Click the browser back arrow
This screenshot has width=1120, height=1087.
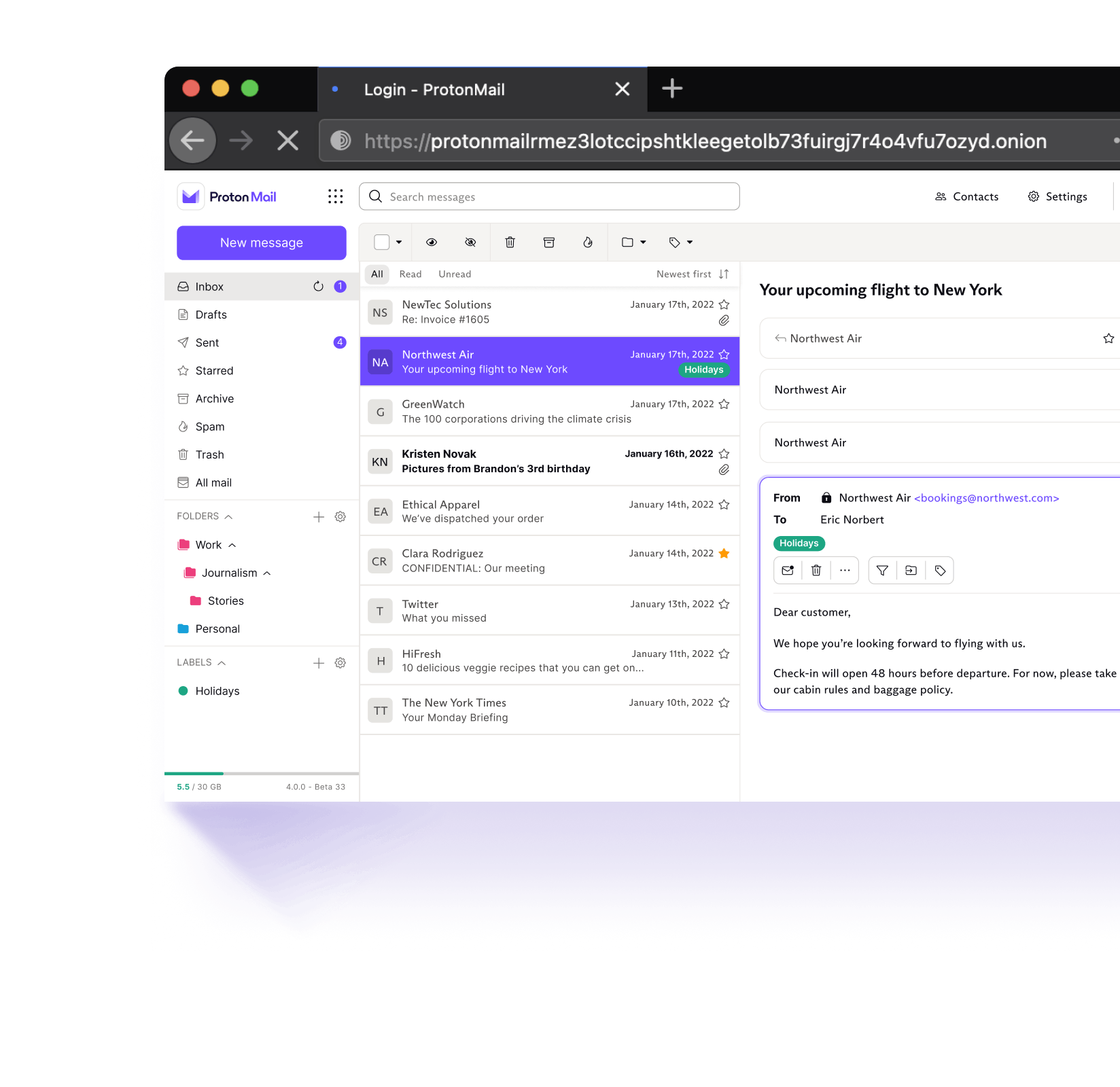tap(193, 141)
